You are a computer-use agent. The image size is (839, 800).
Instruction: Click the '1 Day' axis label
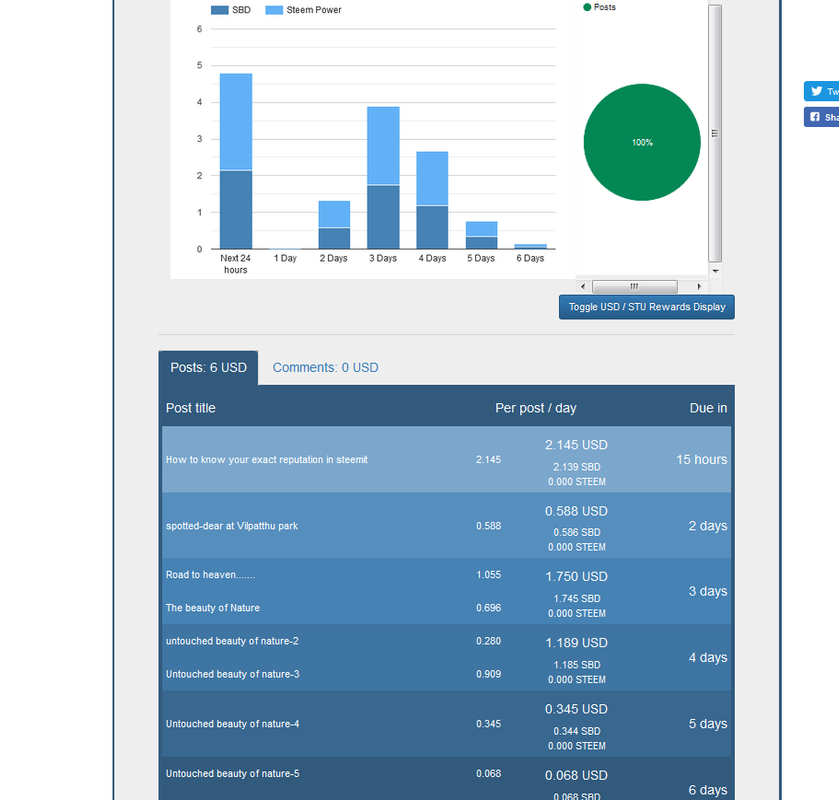coord(285,258)
